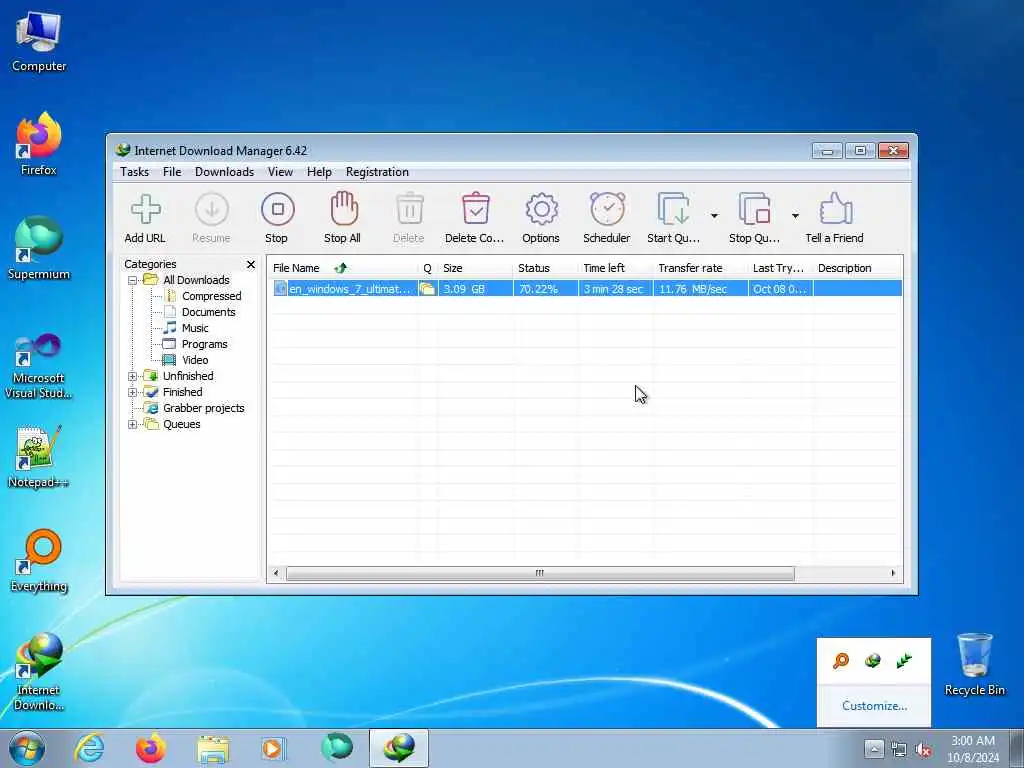Open the Windows Start button
Screen dimensions: 1024x768
tap(27, 748)
